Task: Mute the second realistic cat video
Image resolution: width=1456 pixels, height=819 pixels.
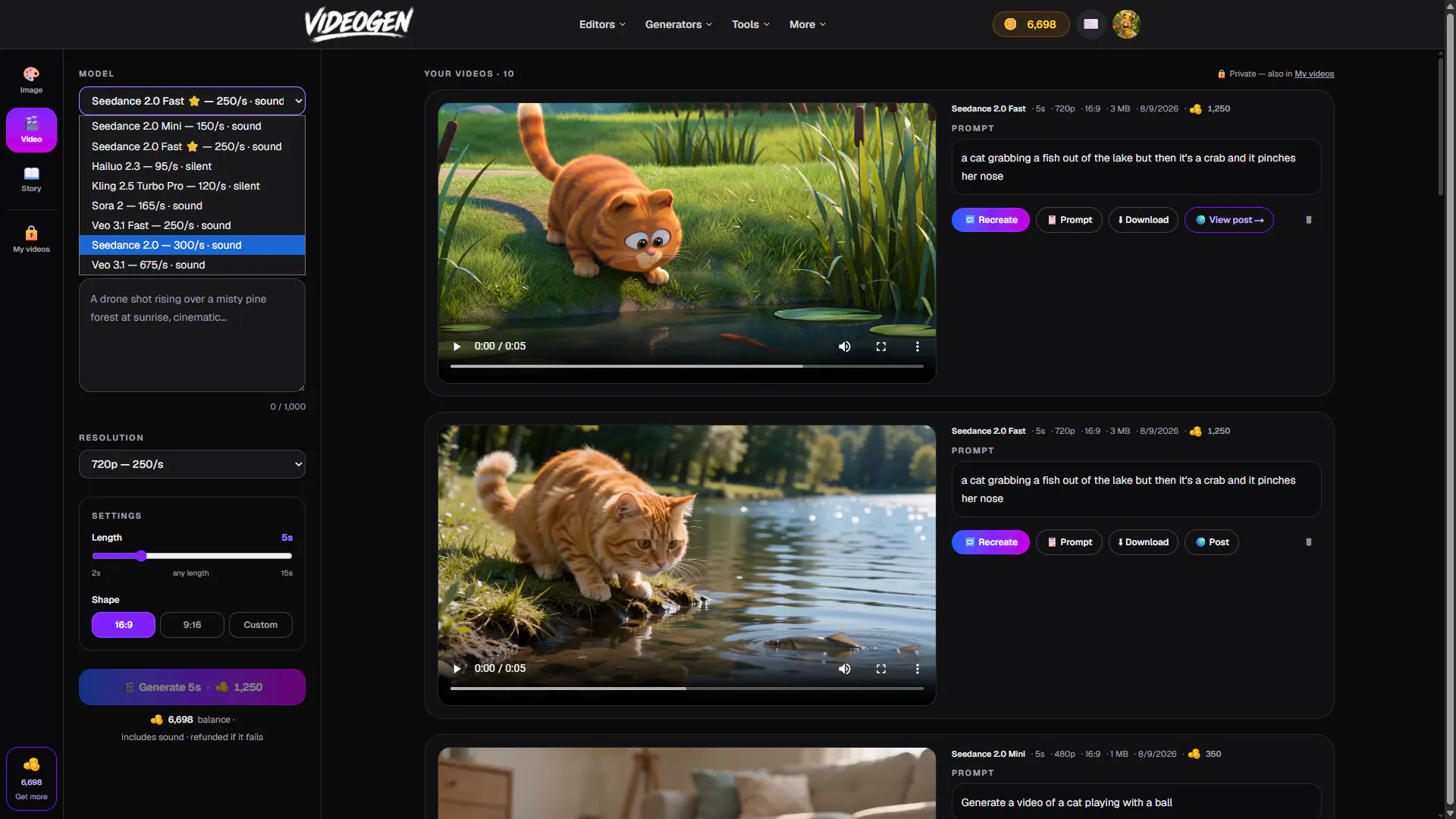Action: [x=844, y=669]
